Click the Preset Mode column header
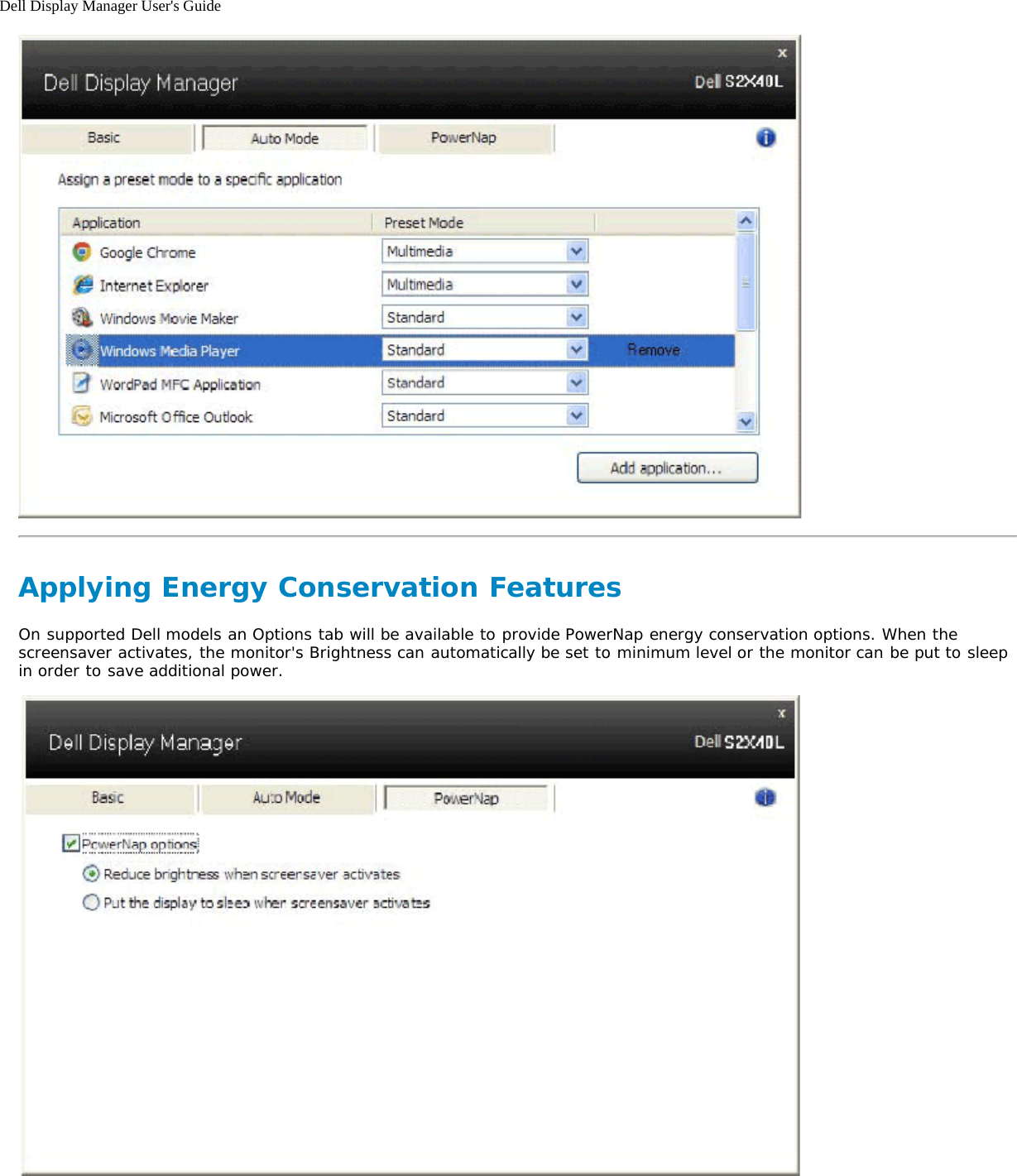The image size is (1017, 1176). tap(484, 223)
